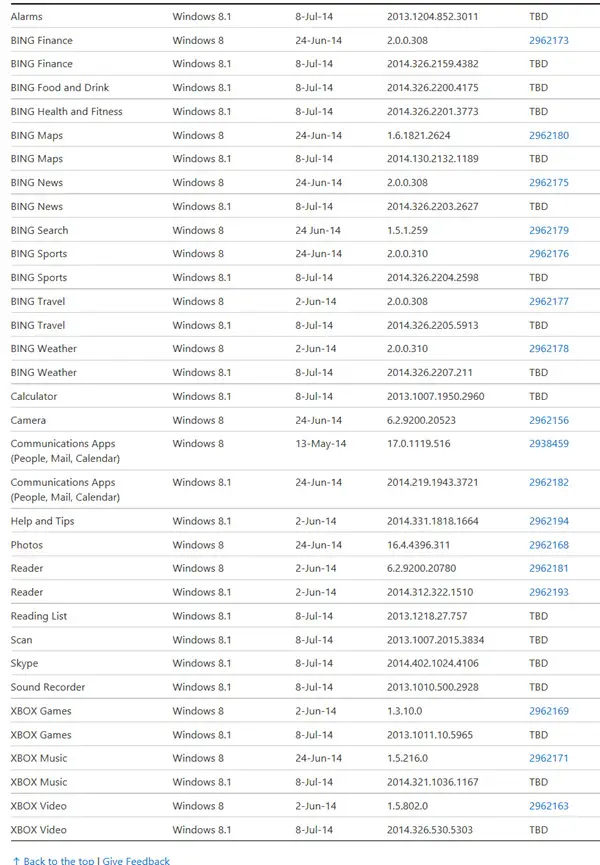Click the Give Feedback link
The width and height of the screenshot is (600, 865).
pyautogui.click(x=136, y=861)
